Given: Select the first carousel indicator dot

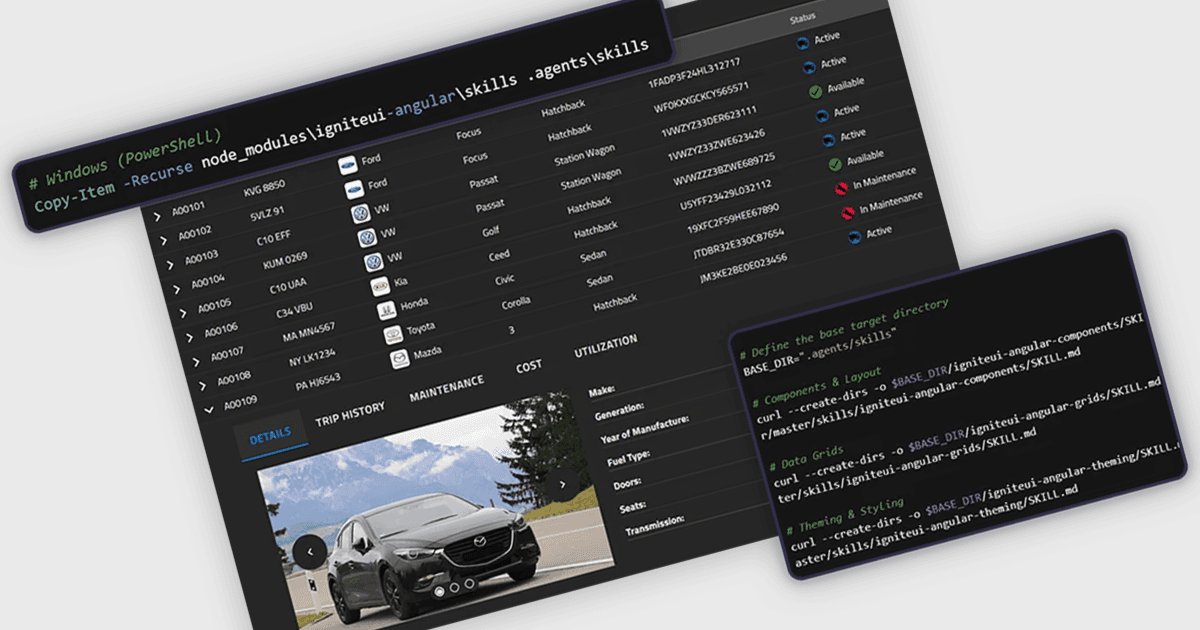Looking at the screenshot, I should 438,591.
